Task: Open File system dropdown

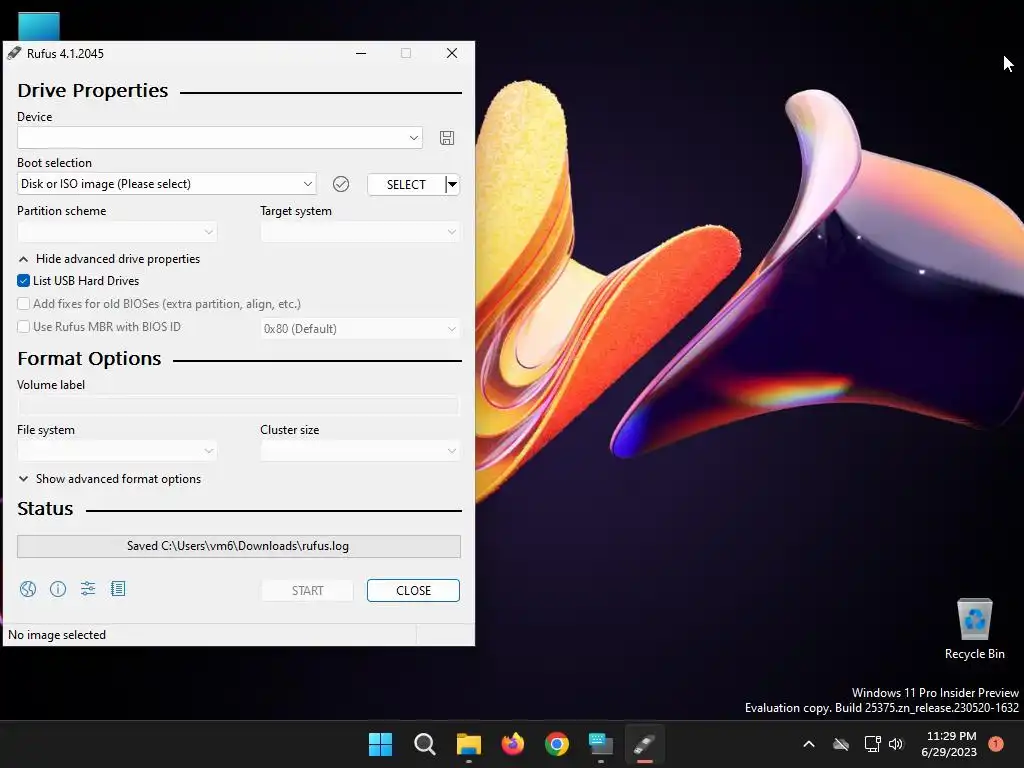Action: [117, 451]
